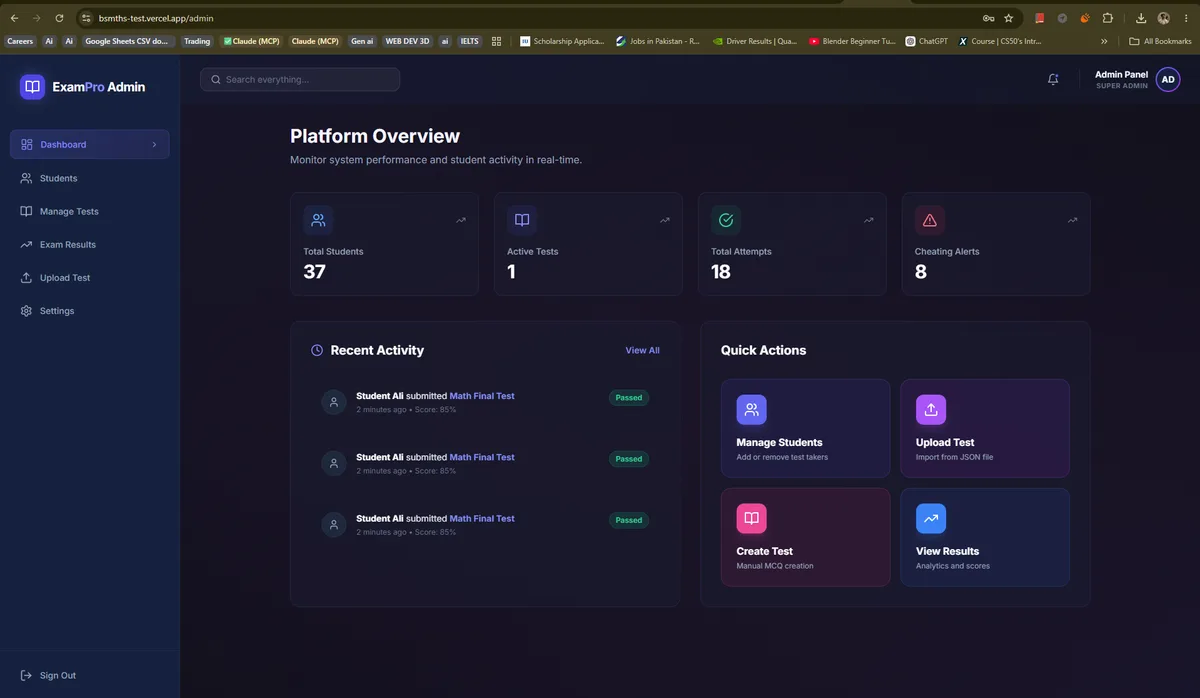Click the search magnifier icon
1200x698 pixels.
point(215,79)
